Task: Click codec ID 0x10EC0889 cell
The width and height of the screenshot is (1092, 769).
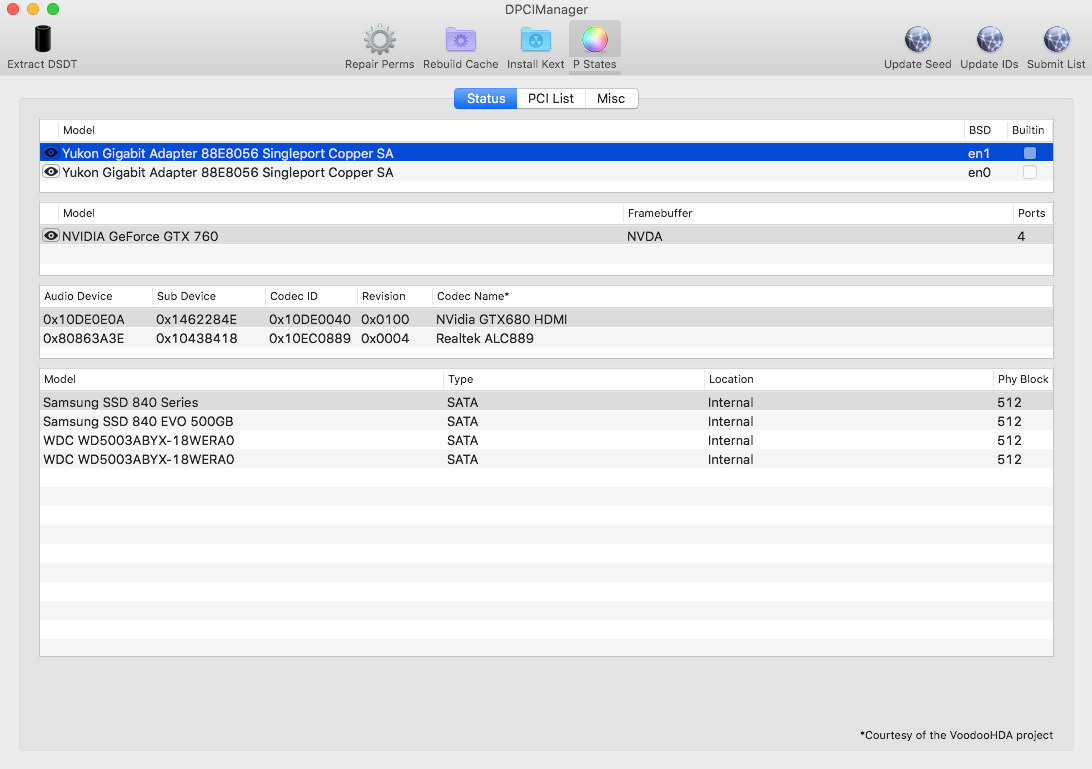Action: [x=309, y=338]
